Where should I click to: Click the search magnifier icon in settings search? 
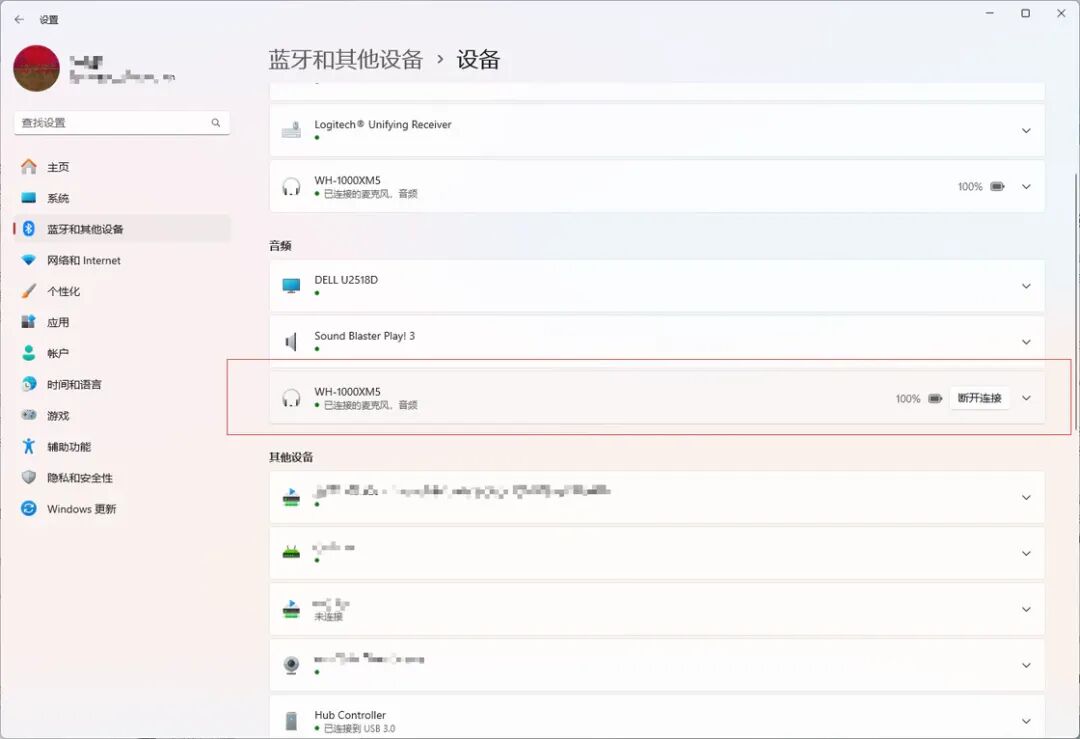216,123
